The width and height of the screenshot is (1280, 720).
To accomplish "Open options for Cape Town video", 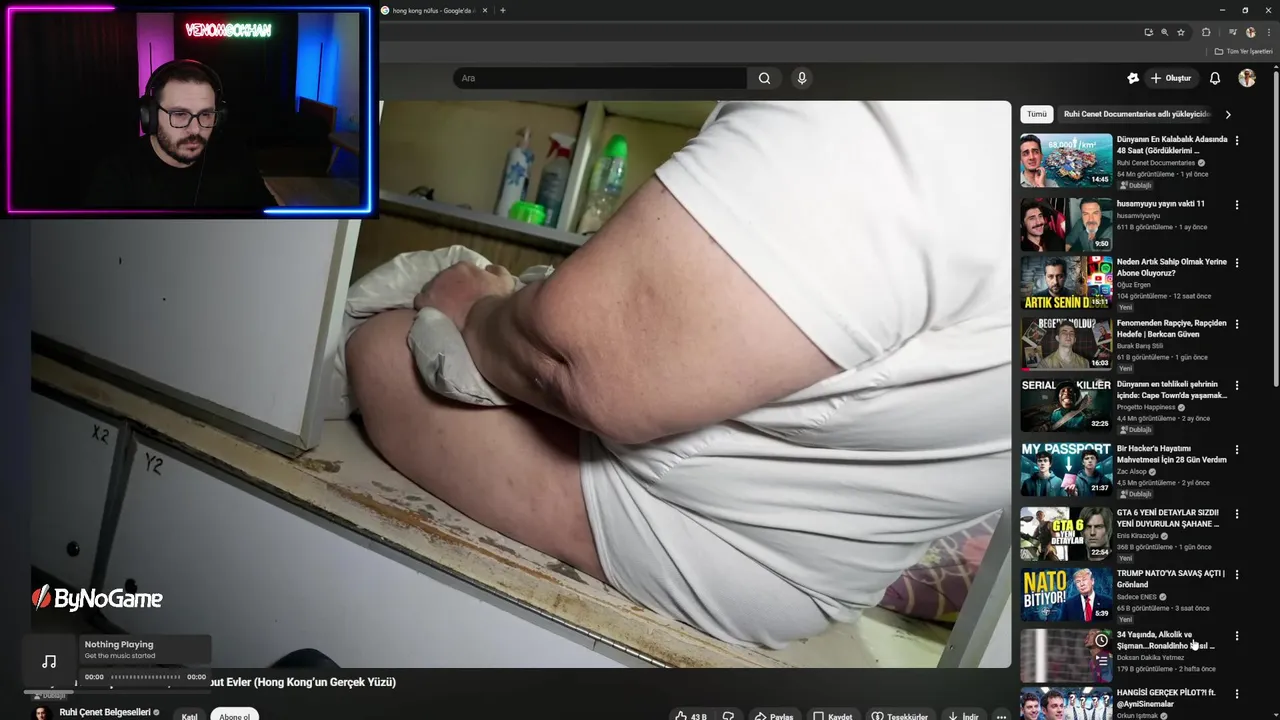I will pos(1237,385).
